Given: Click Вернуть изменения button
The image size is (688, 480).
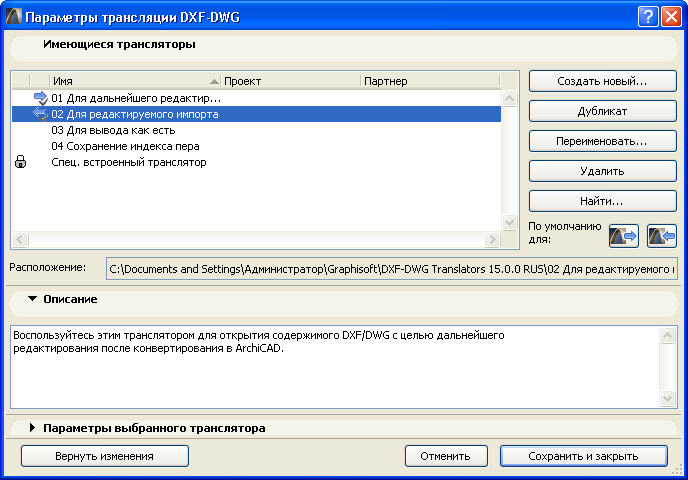Looking at the screenshot, I should click(x=105, y=456).
